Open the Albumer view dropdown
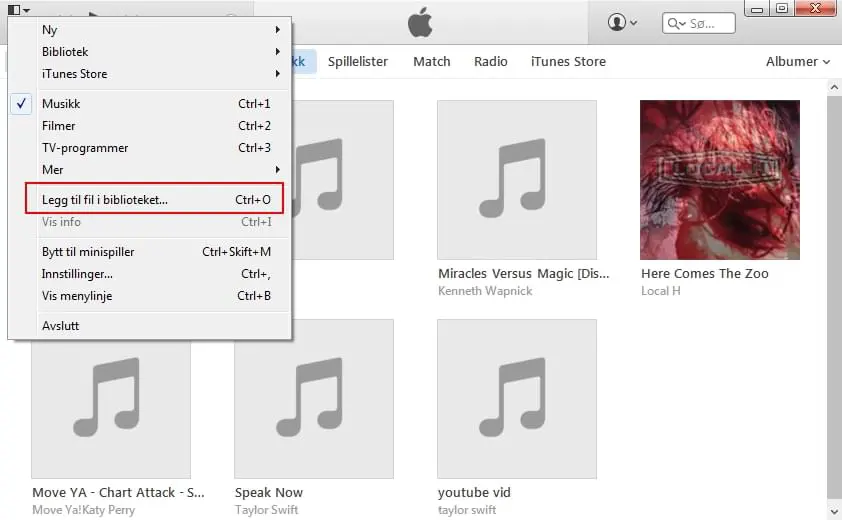 (797, 62)
